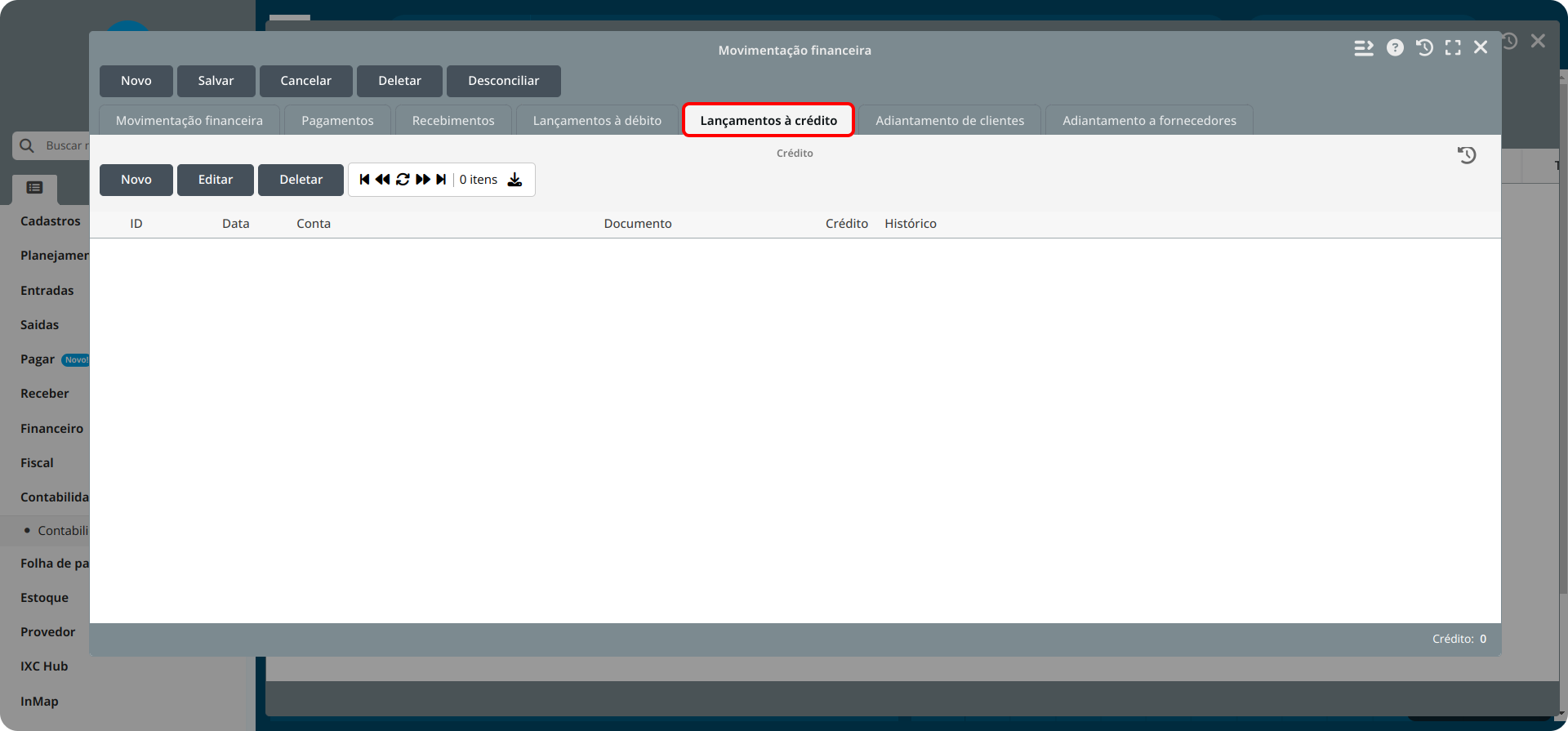
Task: Click the sidebar search magnifier icon
Action: click(27, 145)
